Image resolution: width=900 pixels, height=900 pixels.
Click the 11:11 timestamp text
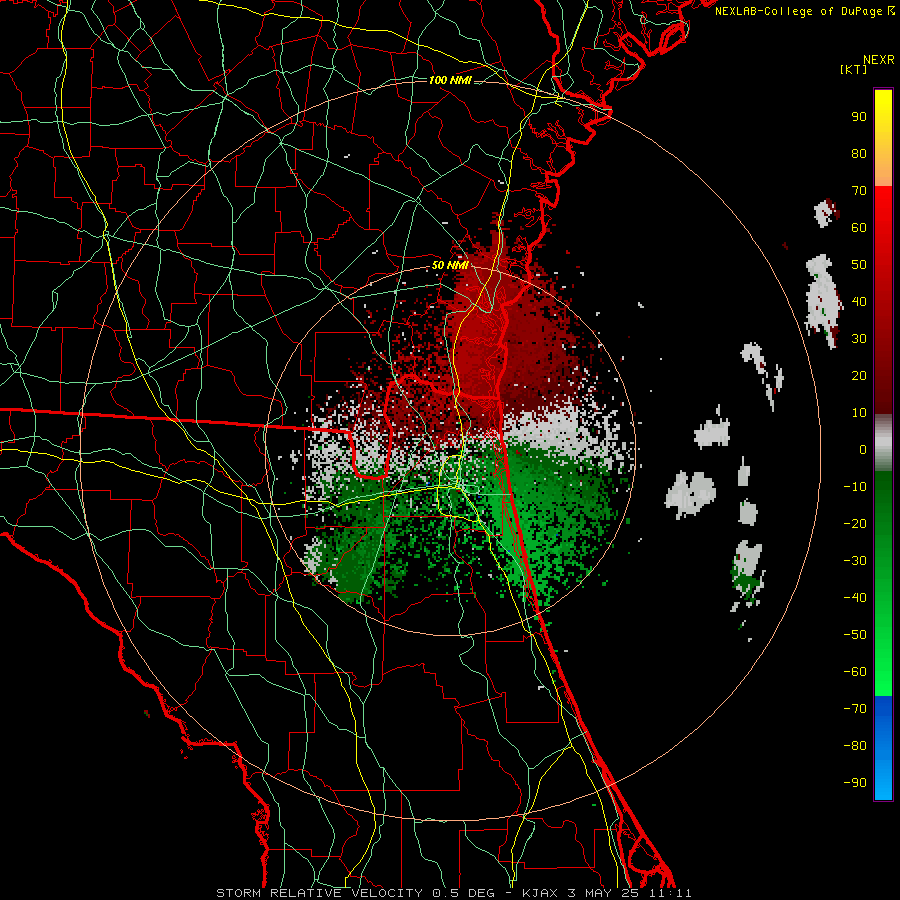point(670,893)
